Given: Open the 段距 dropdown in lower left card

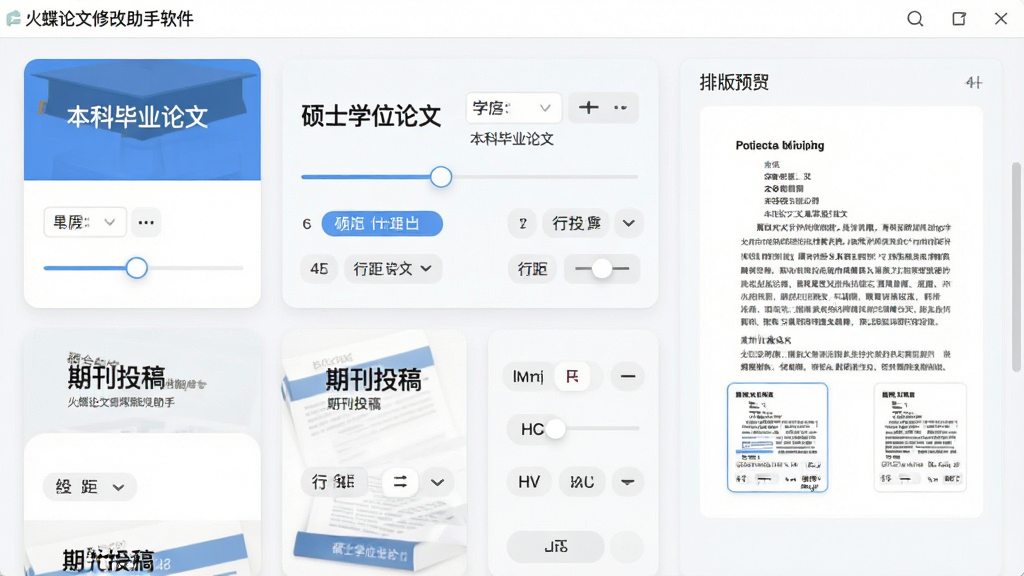Looking at the screenshot, I should click(x=90, y=487).
